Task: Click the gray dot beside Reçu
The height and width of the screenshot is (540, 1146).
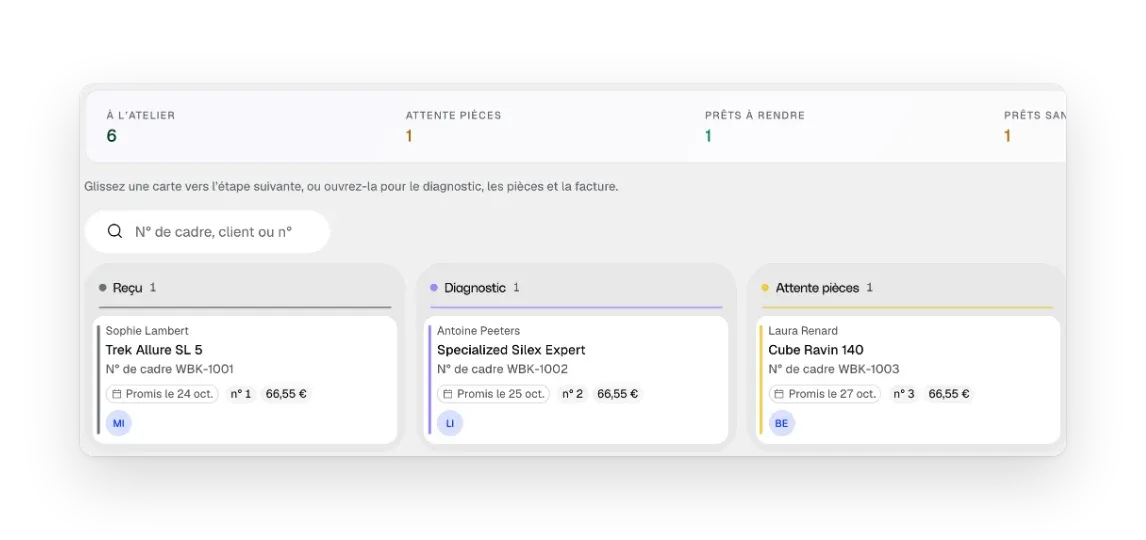Action: [103, 288]
